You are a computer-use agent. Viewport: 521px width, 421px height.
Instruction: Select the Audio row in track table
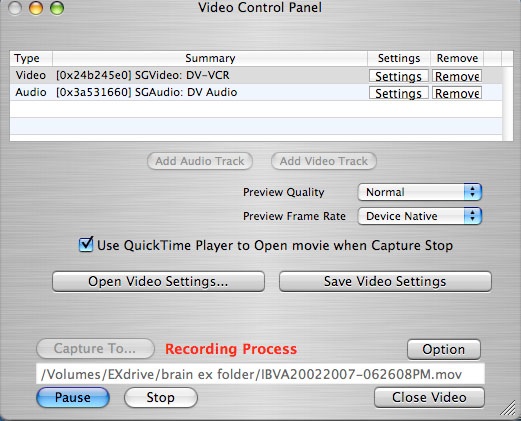256,92
